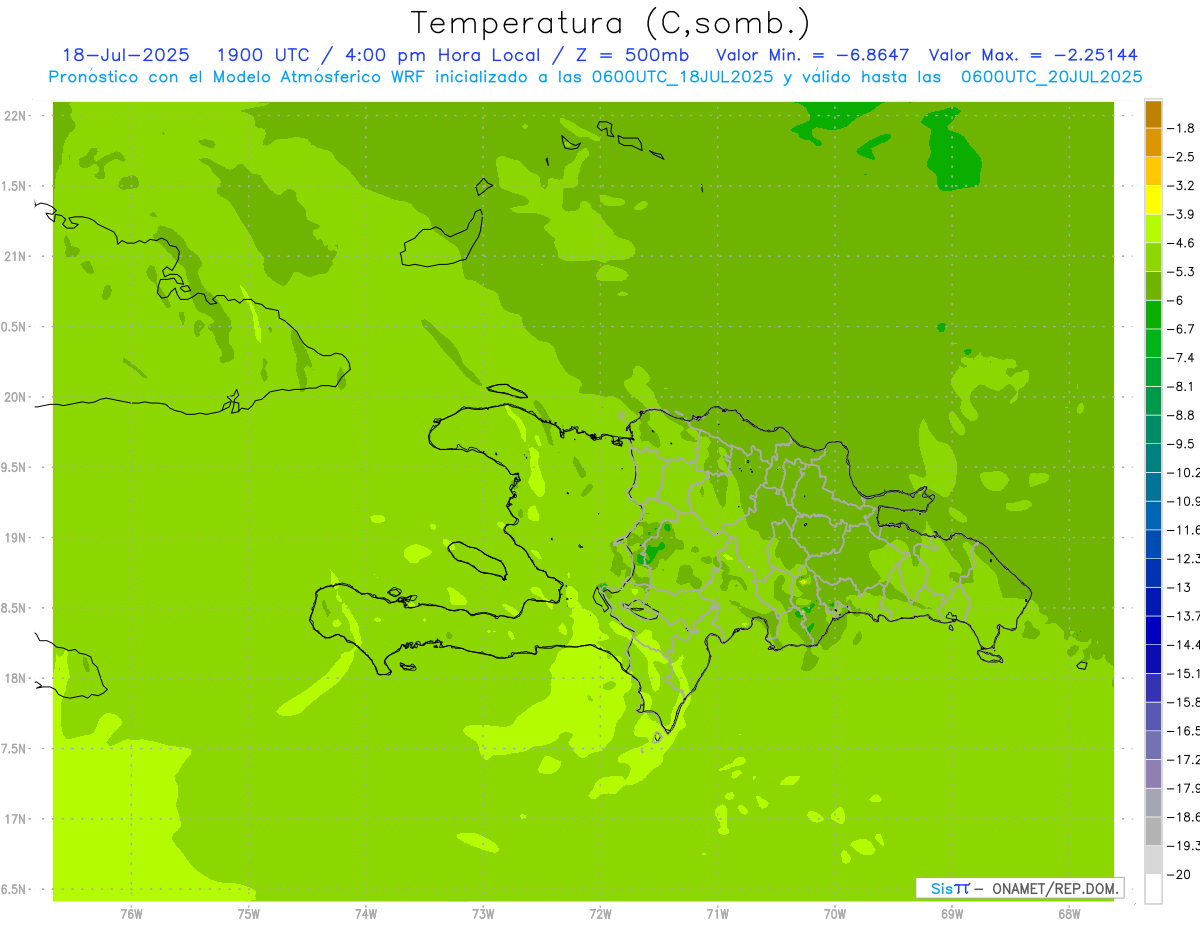Viewport: 1200px width, 927px height.
Task: Click the 68W longitude label
Action: (1069, 913)
